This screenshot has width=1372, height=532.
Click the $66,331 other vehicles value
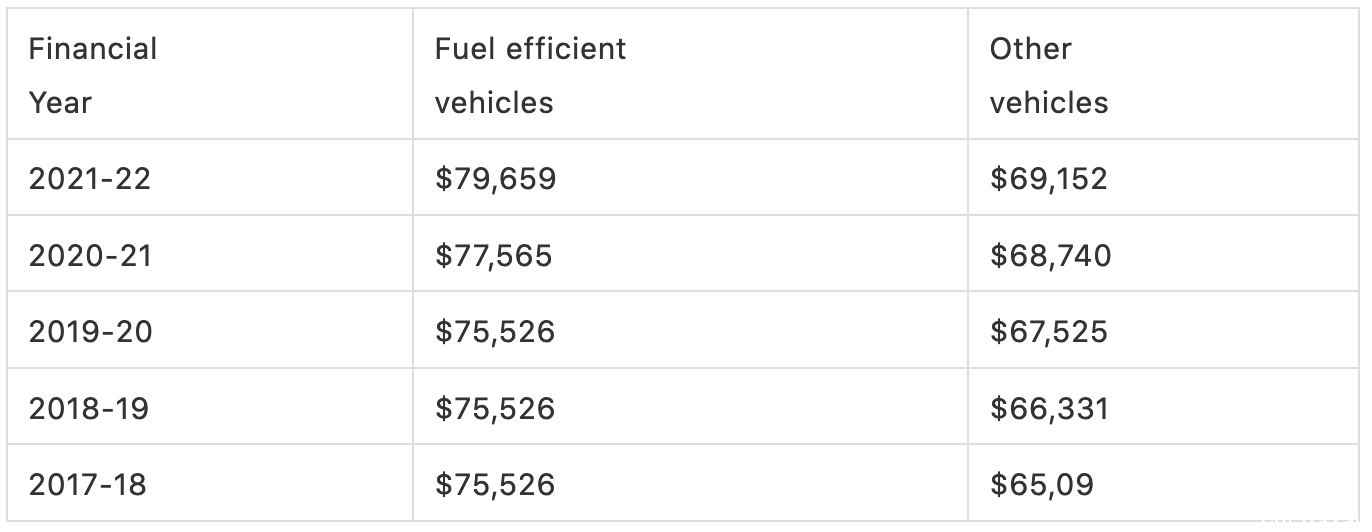(1049, 408)
